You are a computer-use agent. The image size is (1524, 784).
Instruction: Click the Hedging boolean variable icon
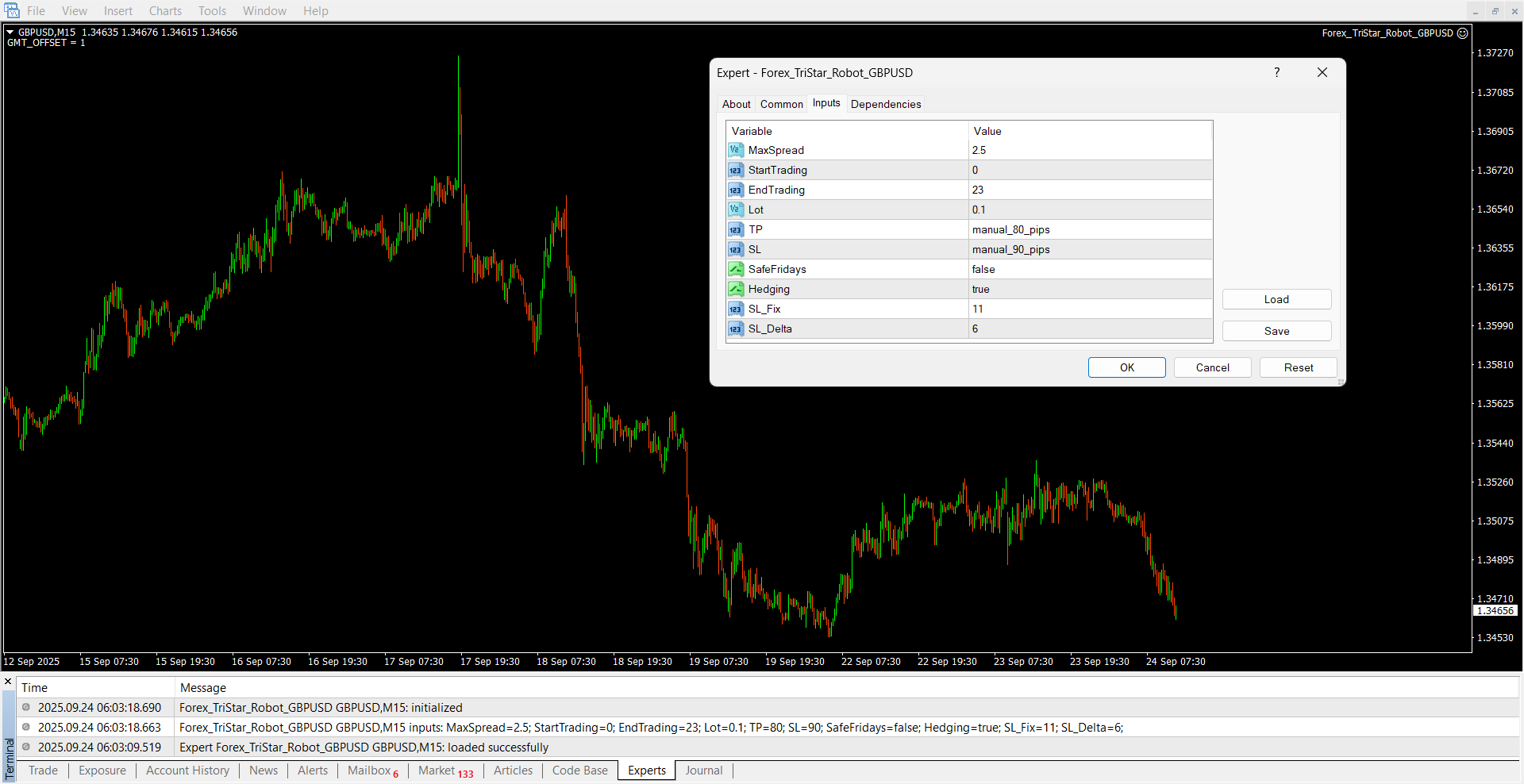(x=735, y=289)
